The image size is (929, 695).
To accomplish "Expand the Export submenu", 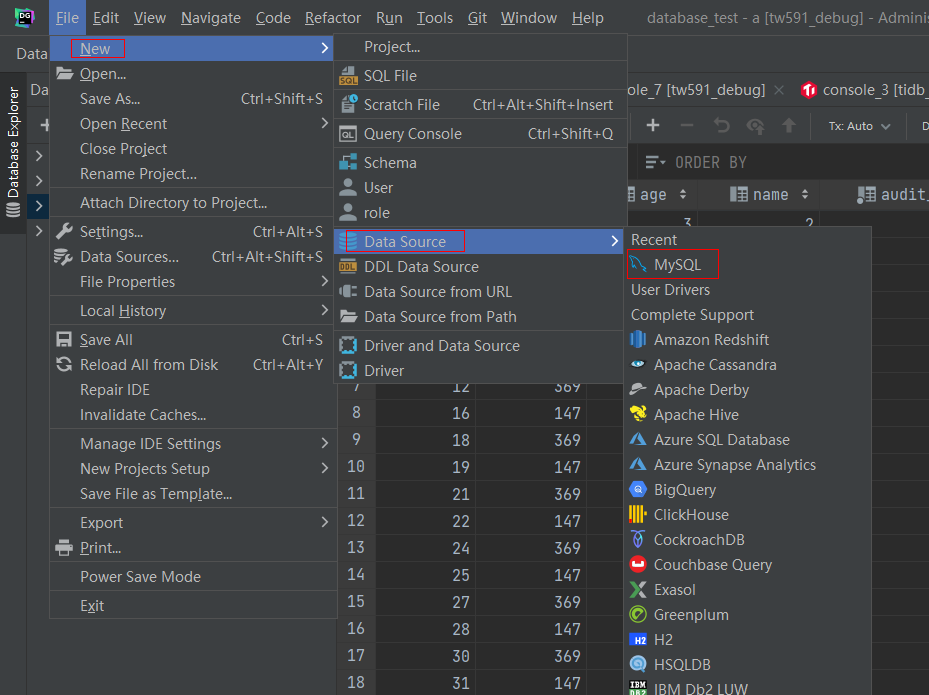I will pyautogui.click(x=324, y=522).
